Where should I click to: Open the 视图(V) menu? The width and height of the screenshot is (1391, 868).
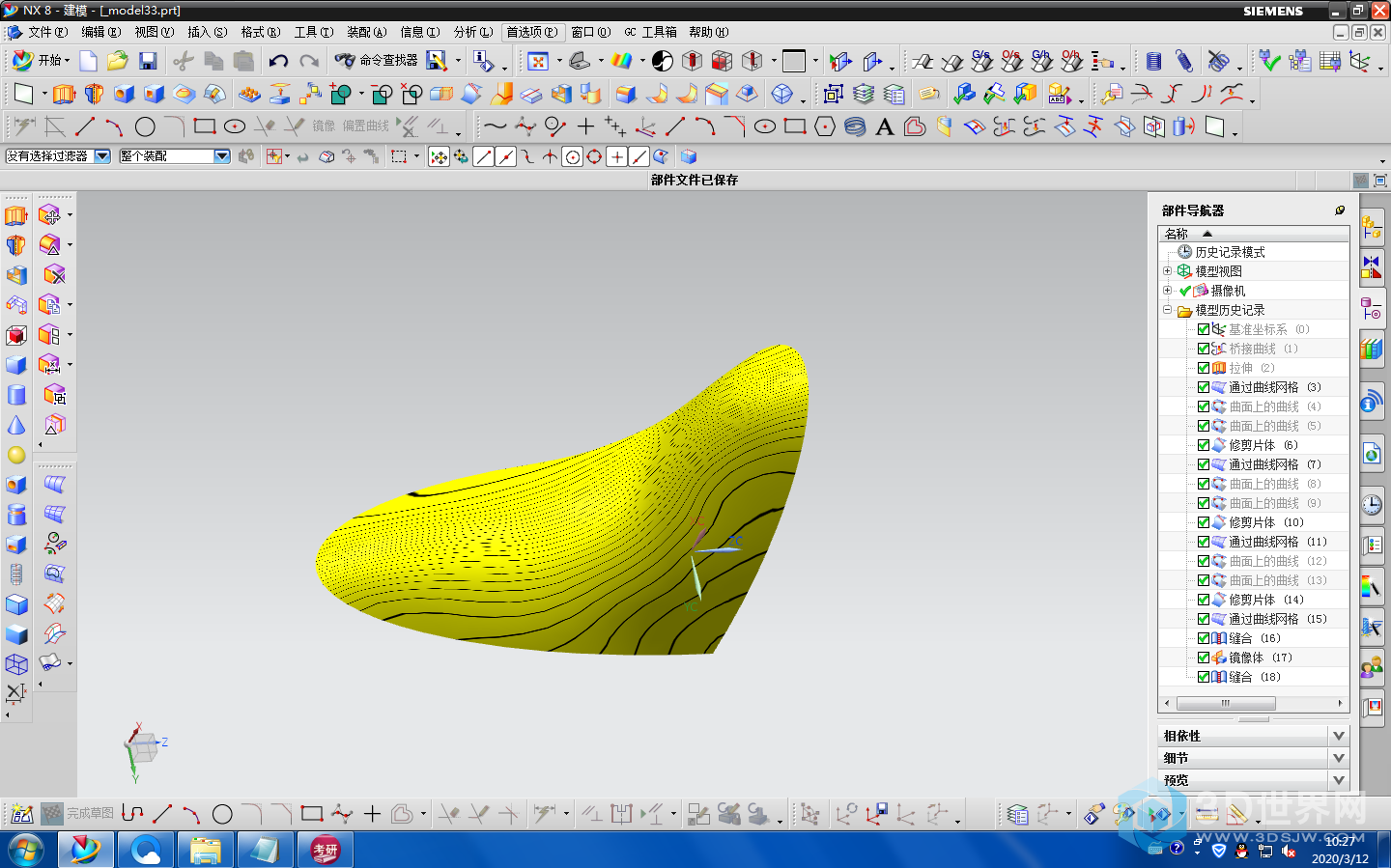coord(154,32)
